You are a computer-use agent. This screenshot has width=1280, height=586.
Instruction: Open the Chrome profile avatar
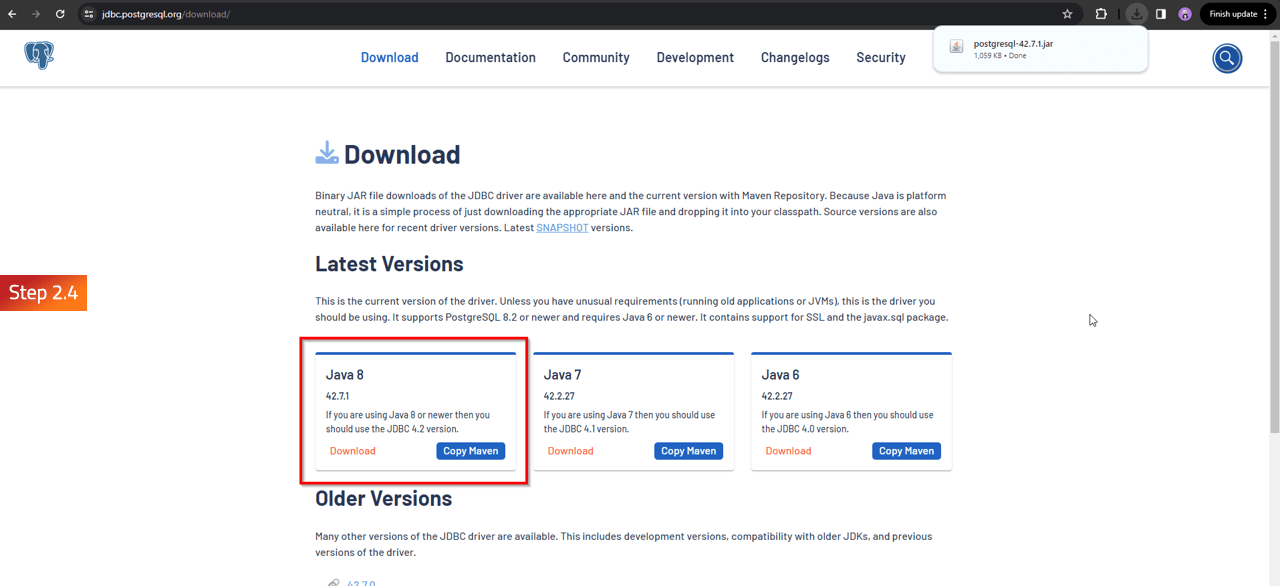[1185, 14]
